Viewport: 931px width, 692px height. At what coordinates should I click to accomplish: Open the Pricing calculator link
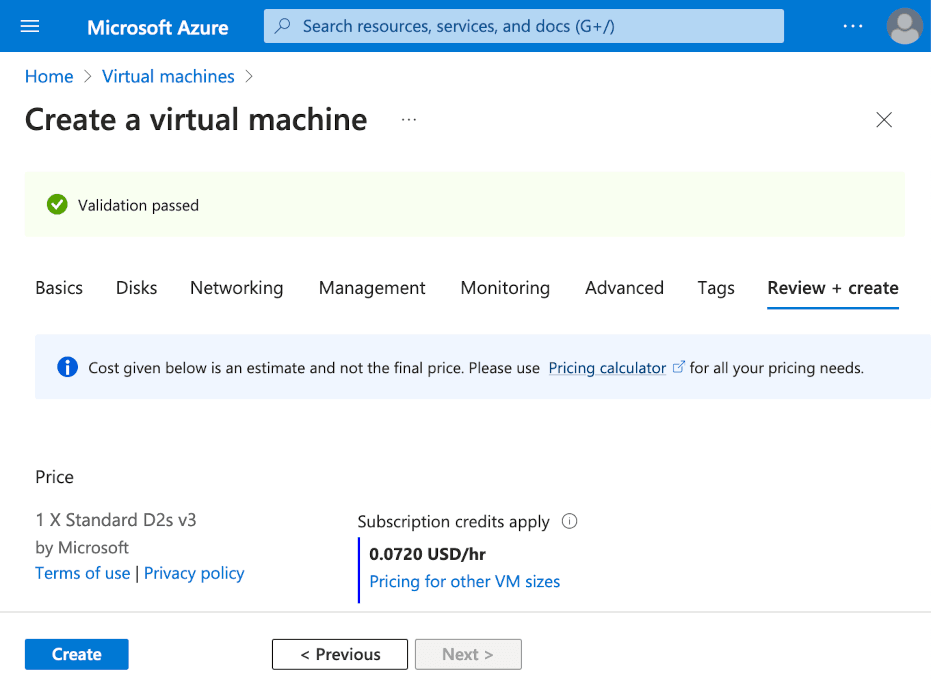(x=607, y=368)
